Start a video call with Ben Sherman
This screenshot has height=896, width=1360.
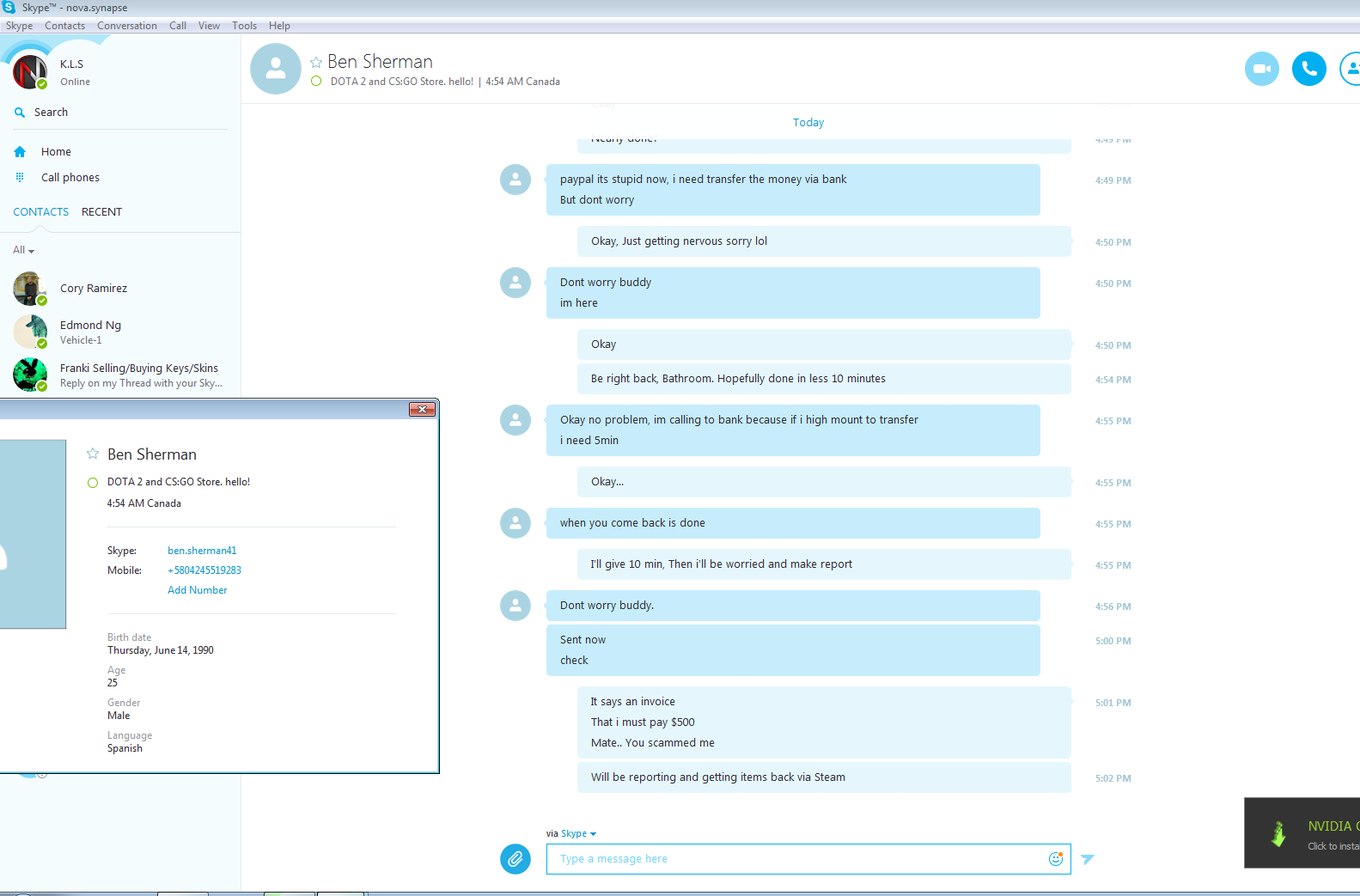coord(1261,69)
